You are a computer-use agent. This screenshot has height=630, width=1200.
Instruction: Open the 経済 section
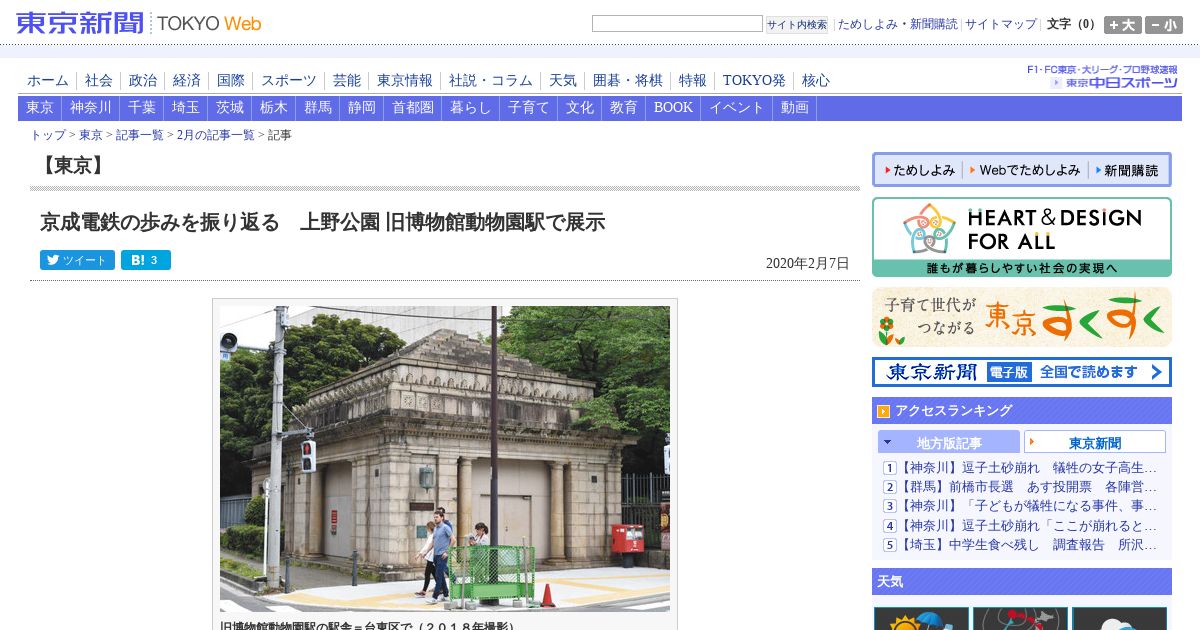[x=187, y=81]
